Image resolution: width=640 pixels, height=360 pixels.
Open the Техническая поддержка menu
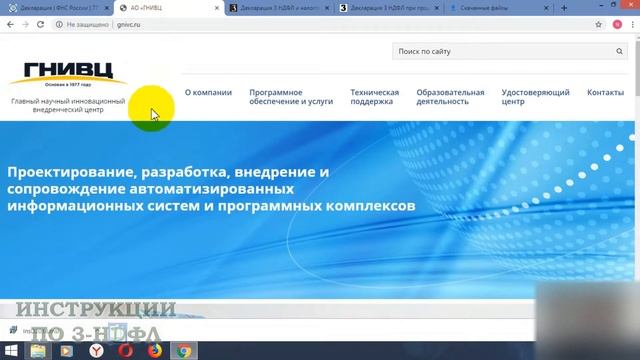tap(374, 97)
